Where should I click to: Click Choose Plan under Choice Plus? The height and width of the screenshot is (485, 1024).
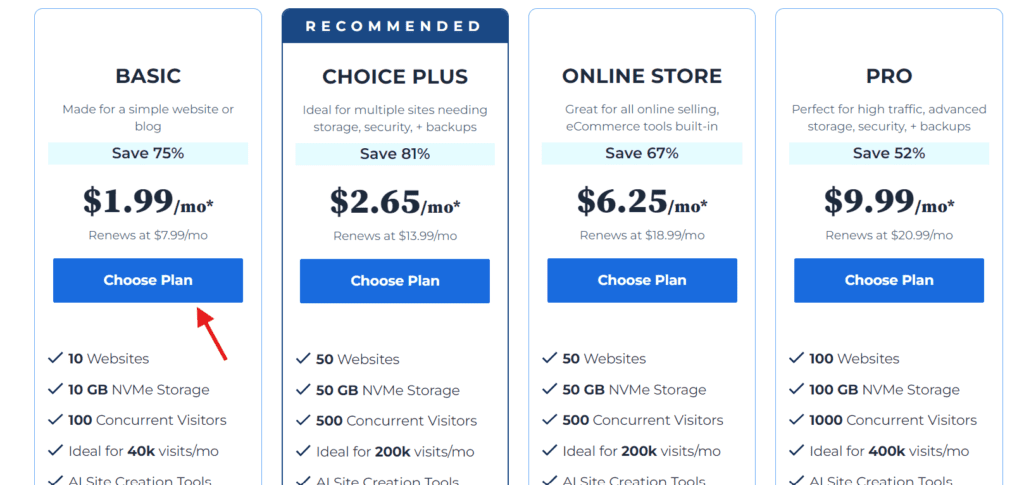click(394, 281)
